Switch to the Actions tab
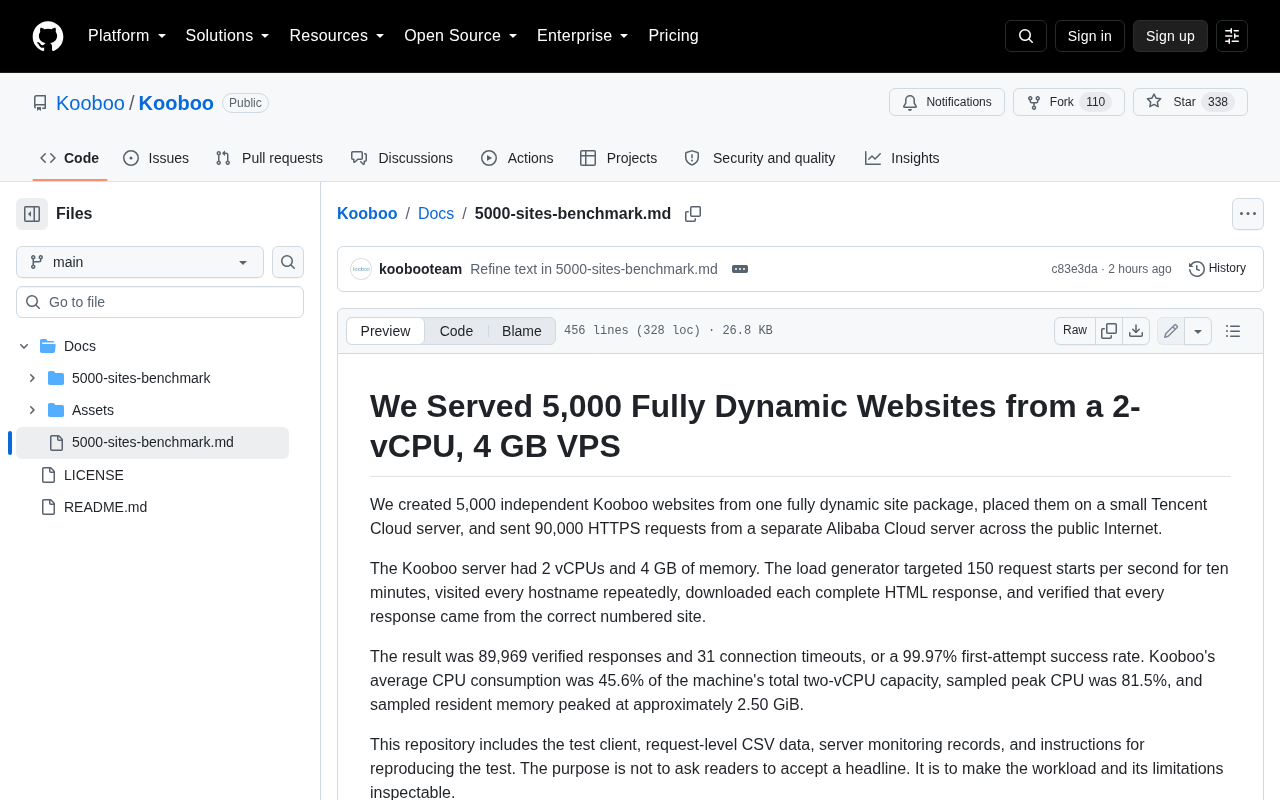This screenshot has height=800, width=1280. click(x=517, y=158)
